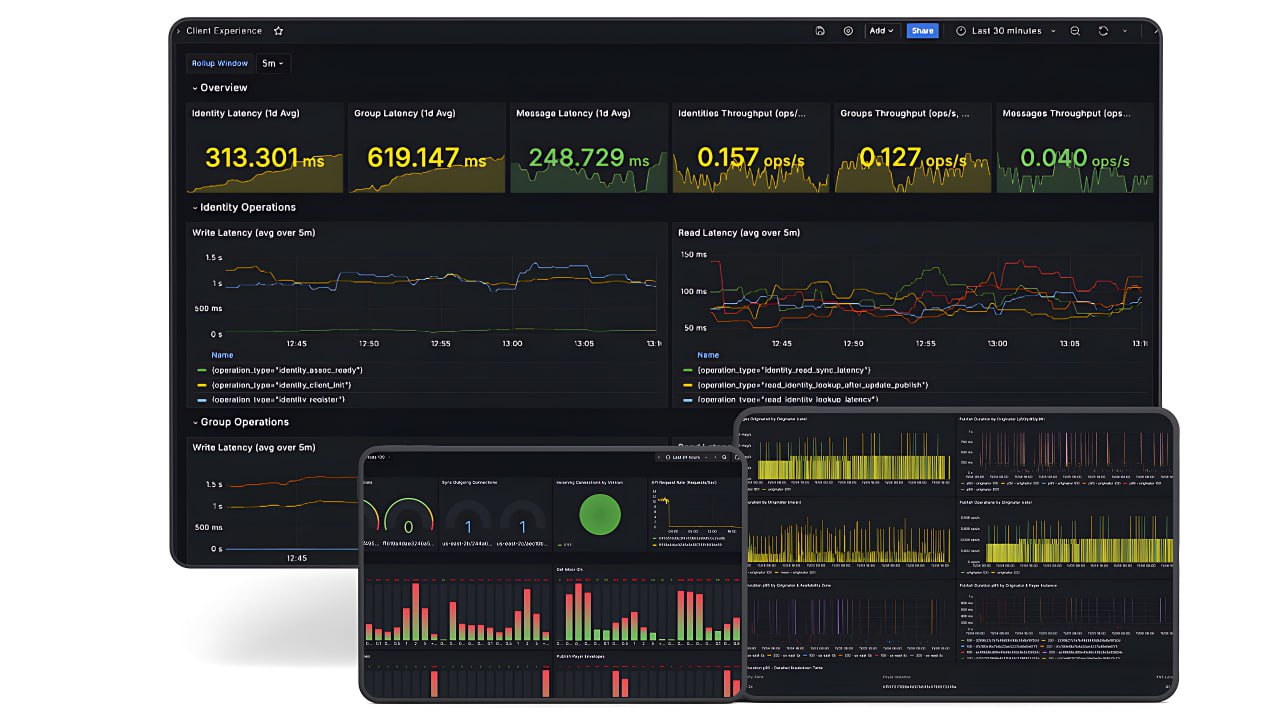
Task: Click the search icon on the small tablet dashboard
Action: pyautogui.click(x=725, y=457)
